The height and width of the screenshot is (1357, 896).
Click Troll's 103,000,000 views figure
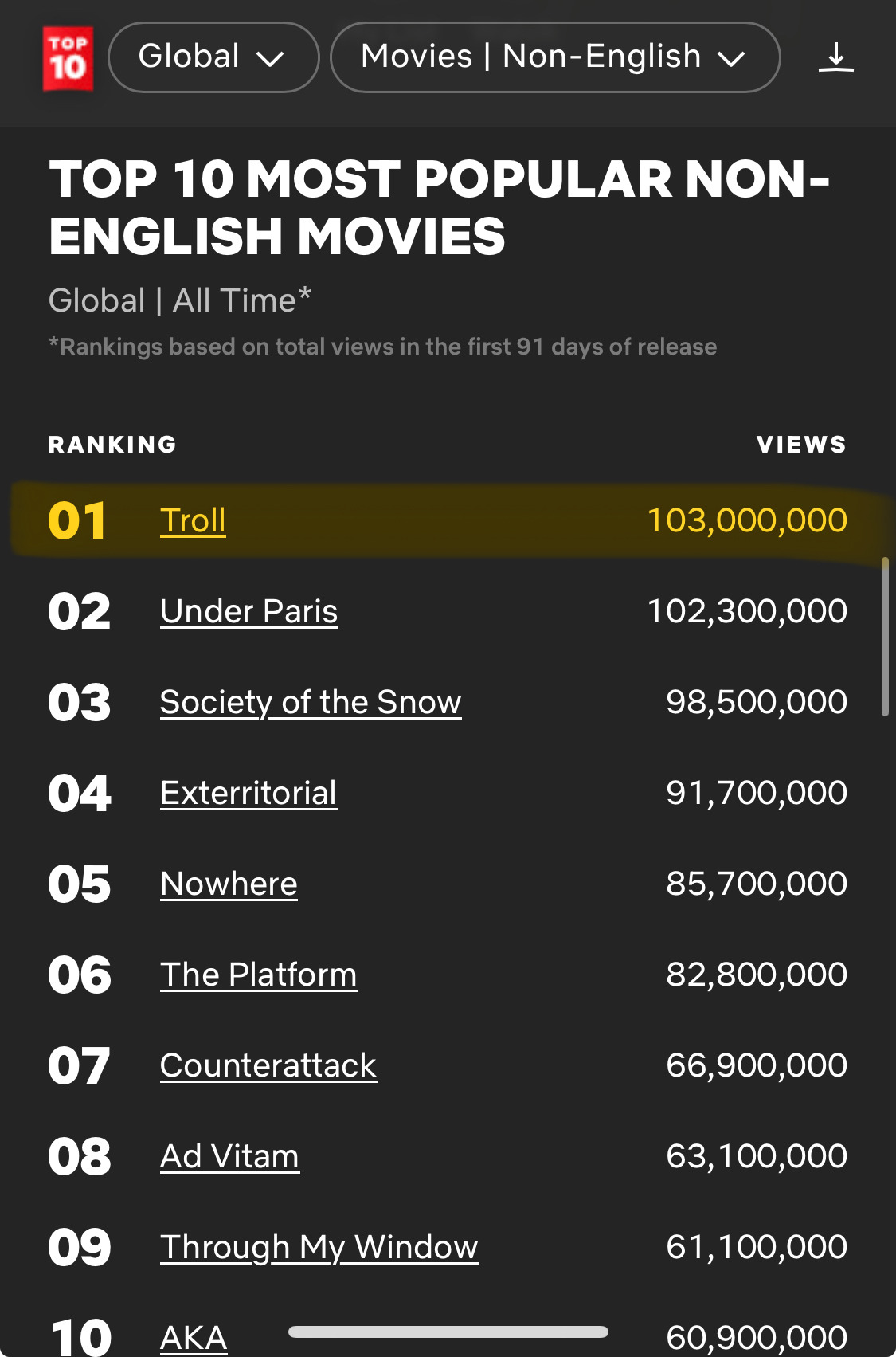747,521
